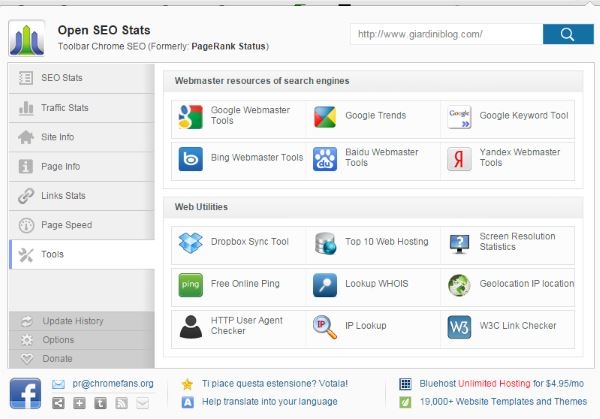Click the green Ping icon
Viewport: 600px width, 419px height.
click(x=190, y=285)
